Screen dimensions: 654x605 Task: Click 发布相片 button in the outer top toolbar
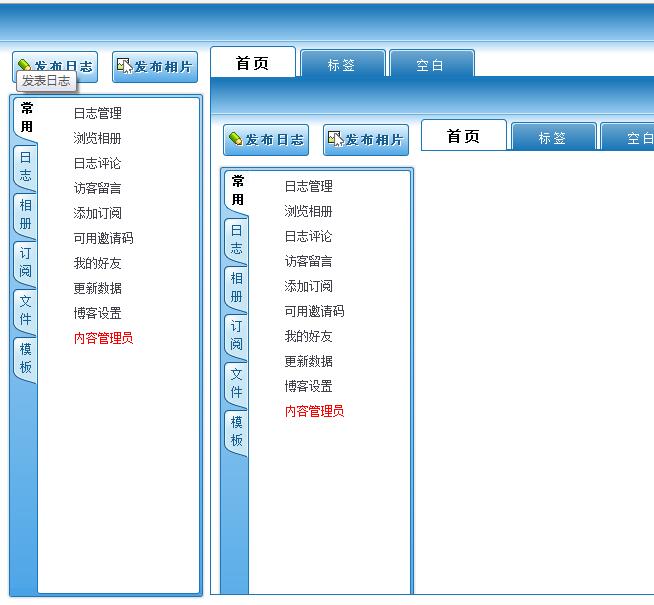pyautogui.click(x=155, y=66)
